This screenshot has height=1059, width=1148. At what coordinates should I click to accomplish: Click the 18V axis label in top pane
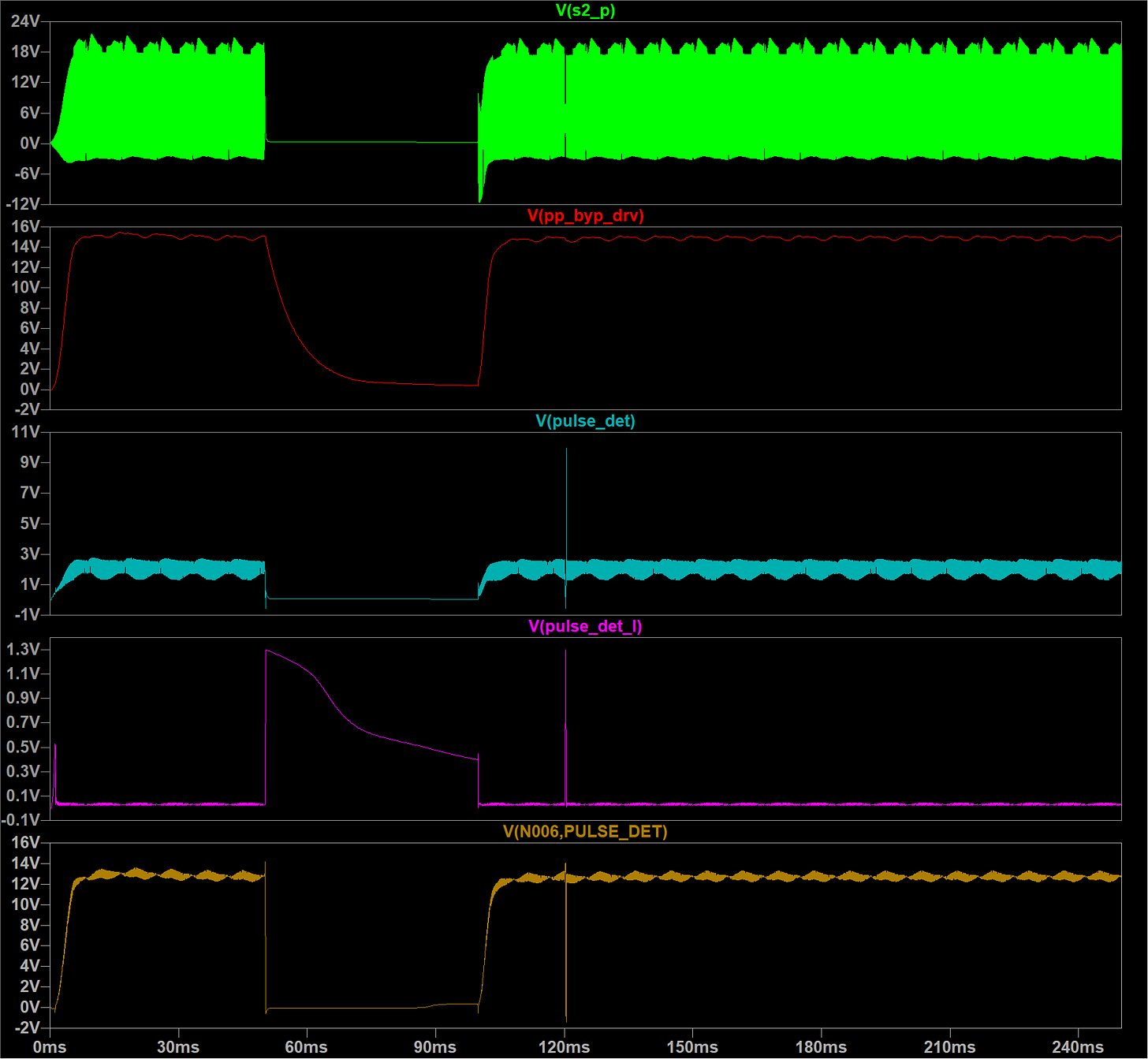(x=25, y=52)
